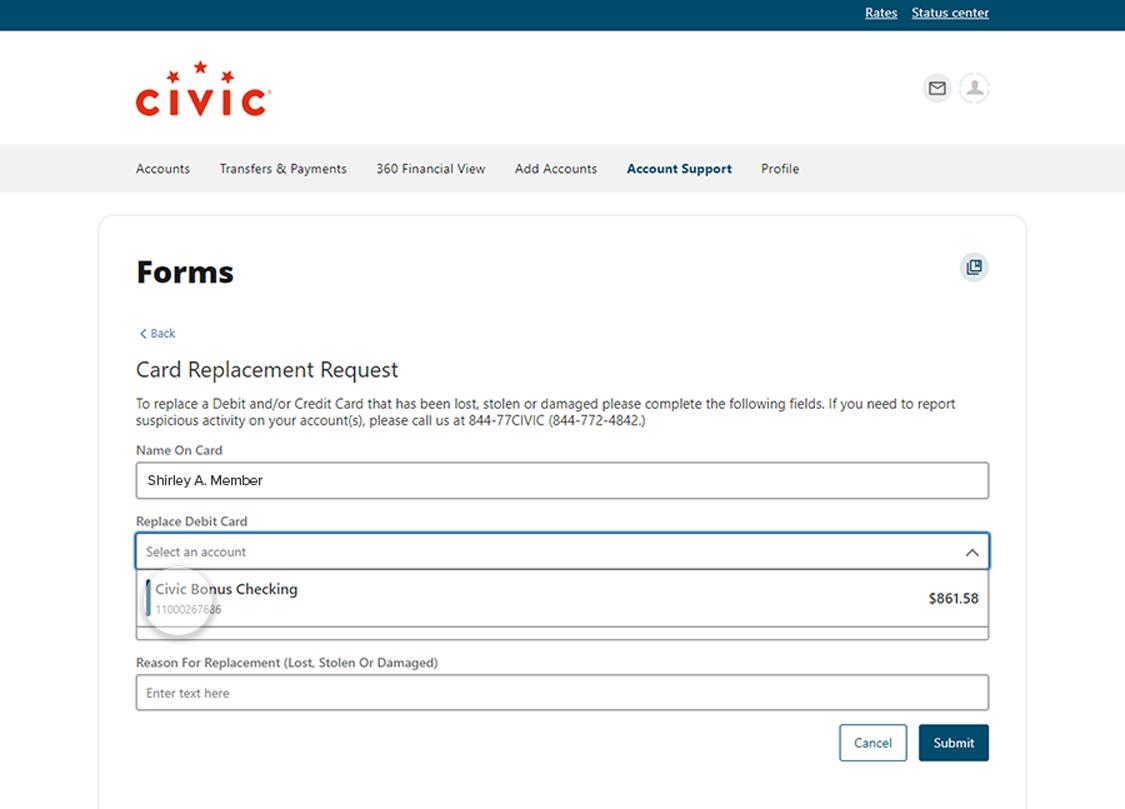
Task: Open the 360 Financial View tab
Action: click(x=430, y=169)
